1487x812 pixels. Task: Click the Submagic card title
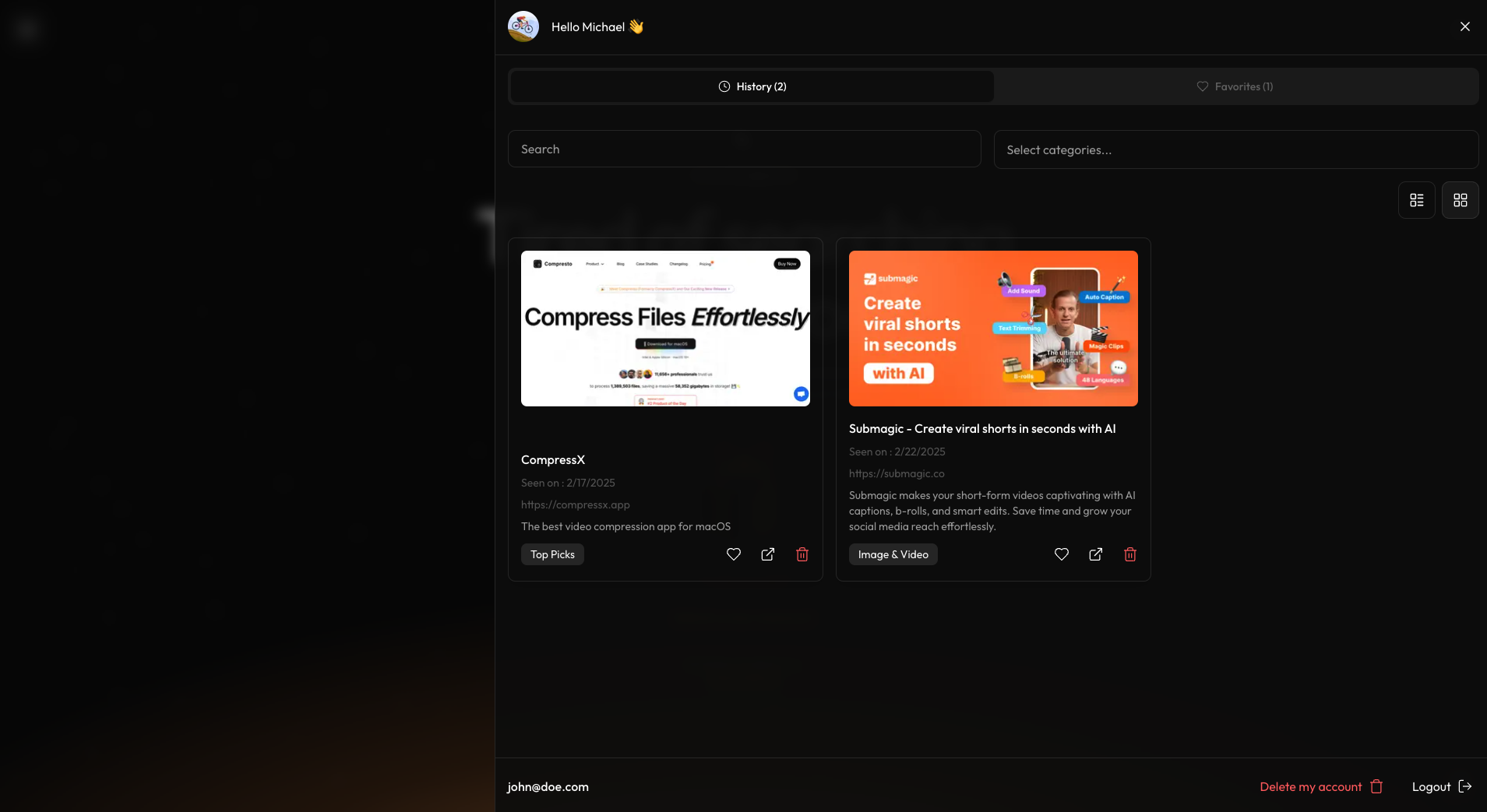982,429
